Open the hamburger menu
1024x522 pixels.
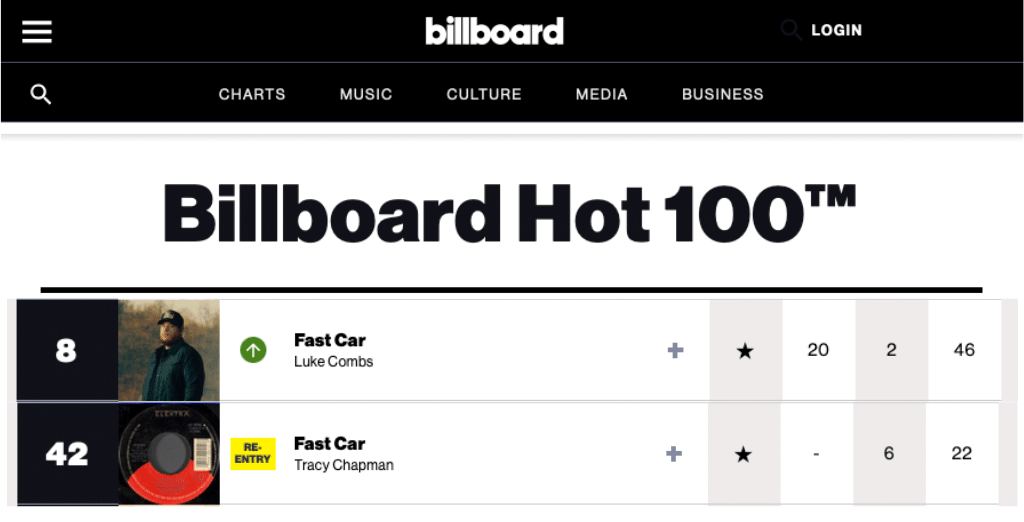point(37,32)
